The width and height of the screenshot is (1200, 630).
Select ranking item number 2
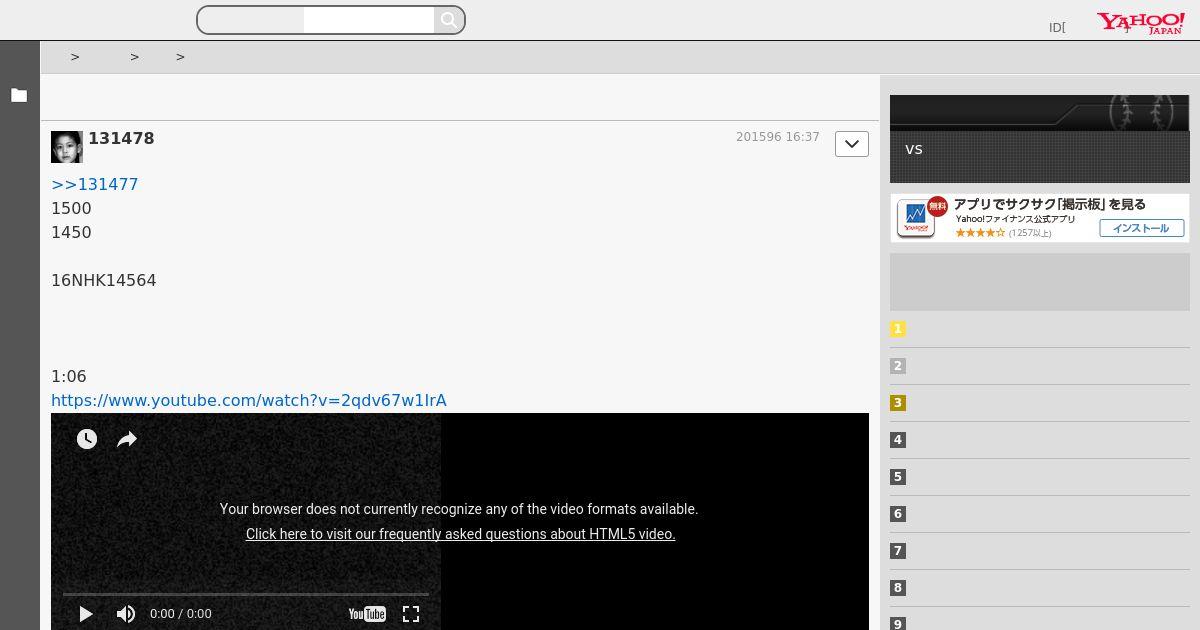898,366
